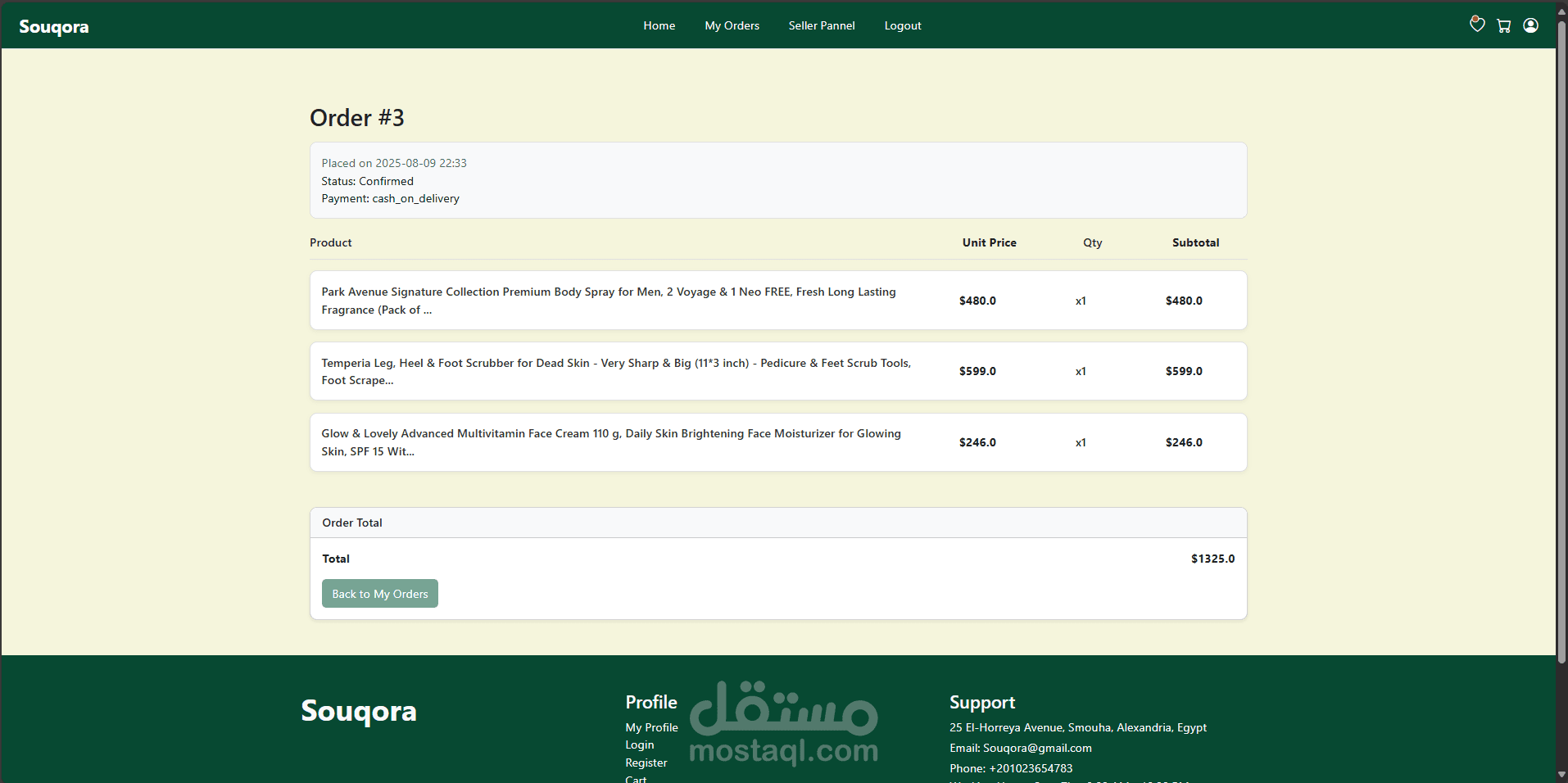
Task: Click the Status: Confirmed text
Action: [x=367, y=181]
